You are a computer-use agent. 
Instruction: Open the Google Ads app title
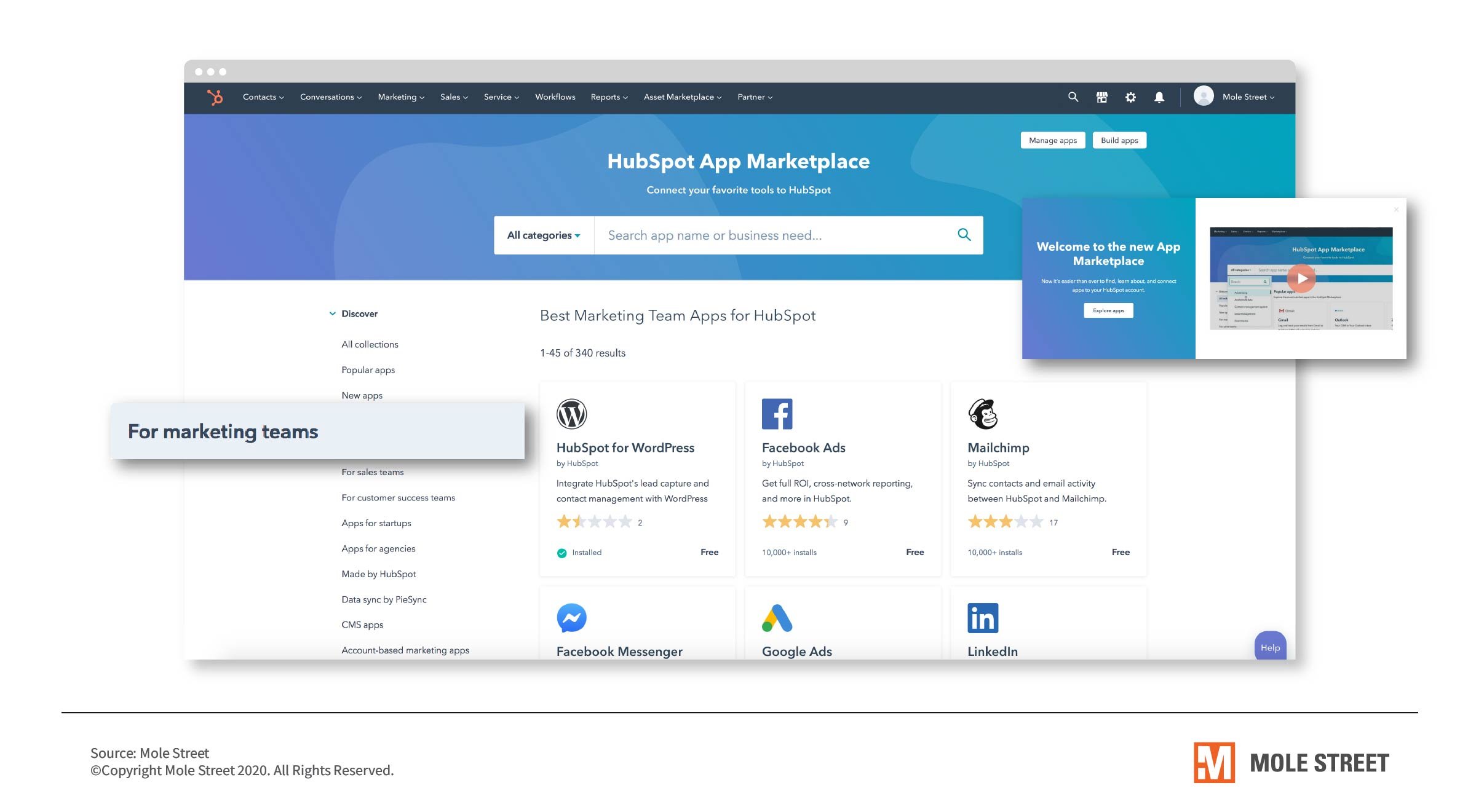tap(796, 652)
